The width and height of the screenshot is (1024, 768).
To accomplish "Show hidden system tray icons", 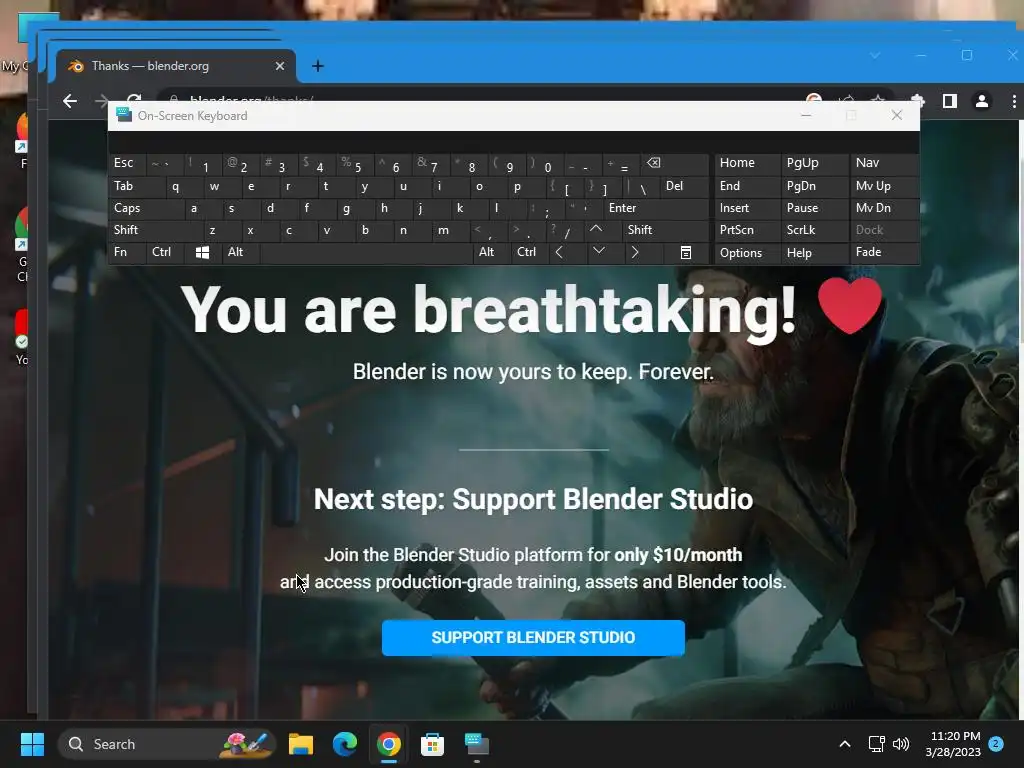I will [844, 744].
